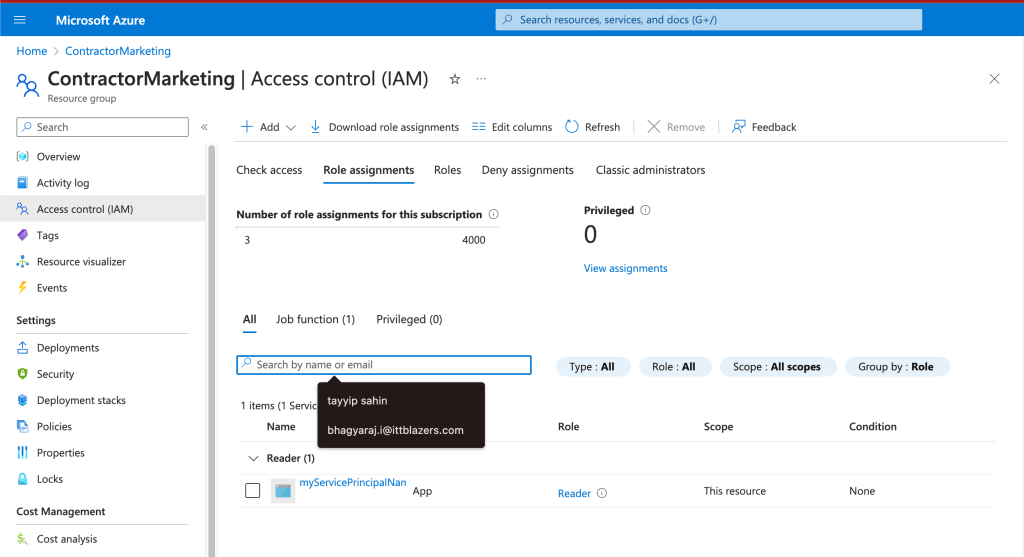Click the Overview icon in sidebar

23,157
